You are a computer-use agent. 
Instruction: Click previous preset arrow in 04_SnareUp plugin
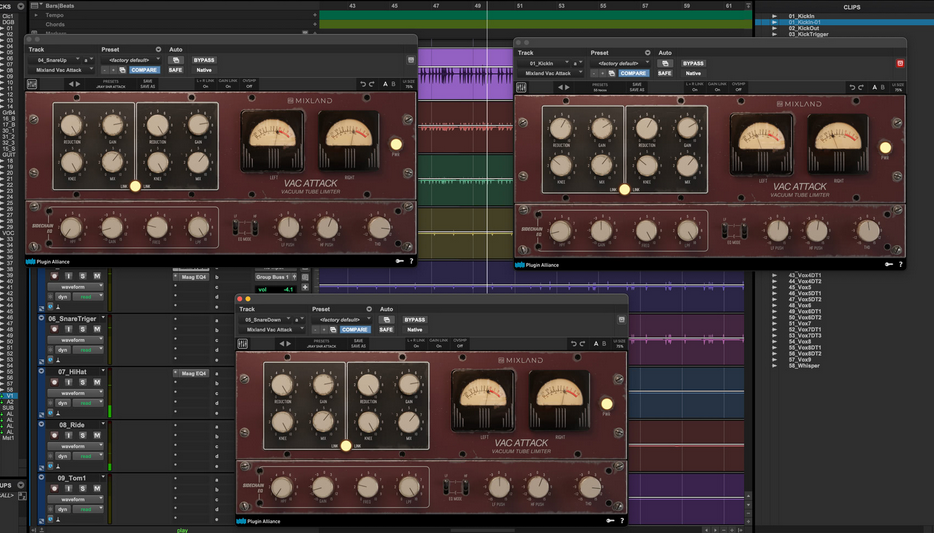(71, 84)
